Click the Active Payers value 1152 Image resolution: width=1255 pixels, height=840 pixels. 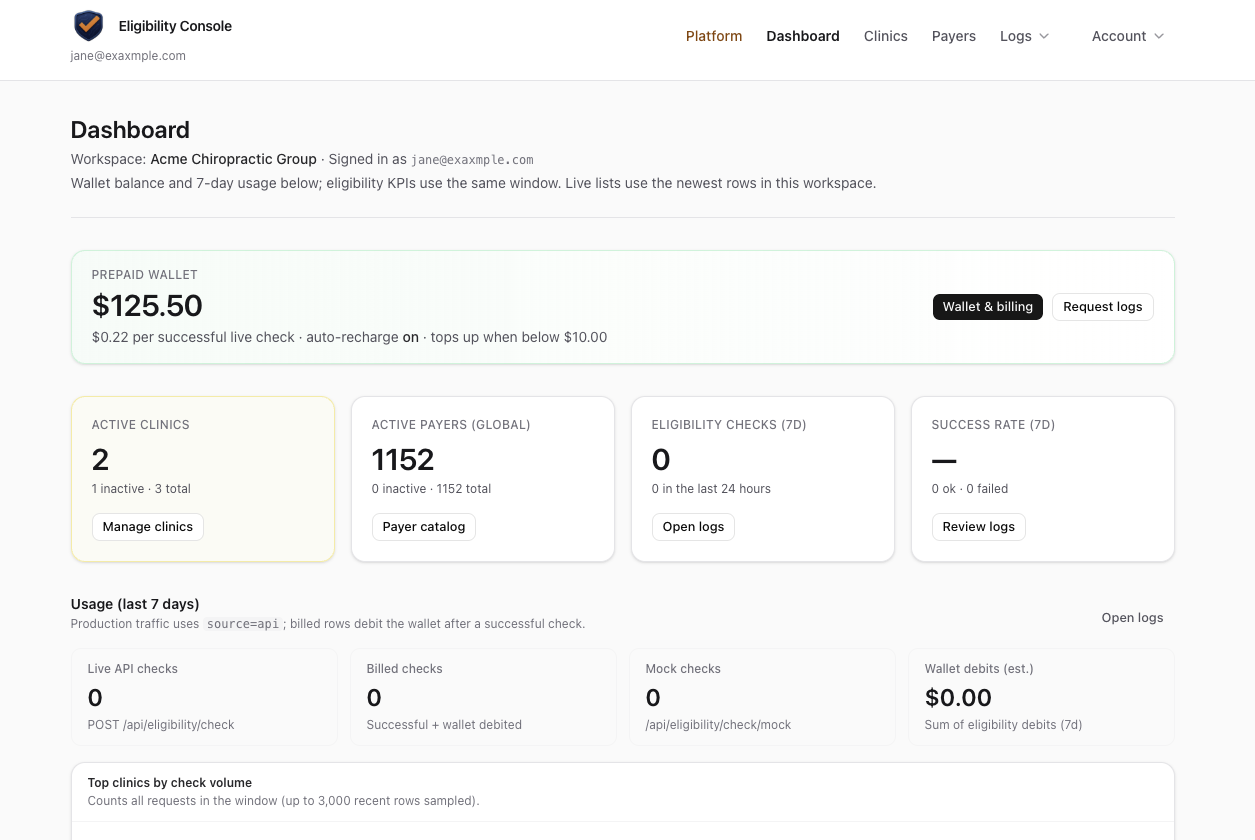(x=403, y=460)
